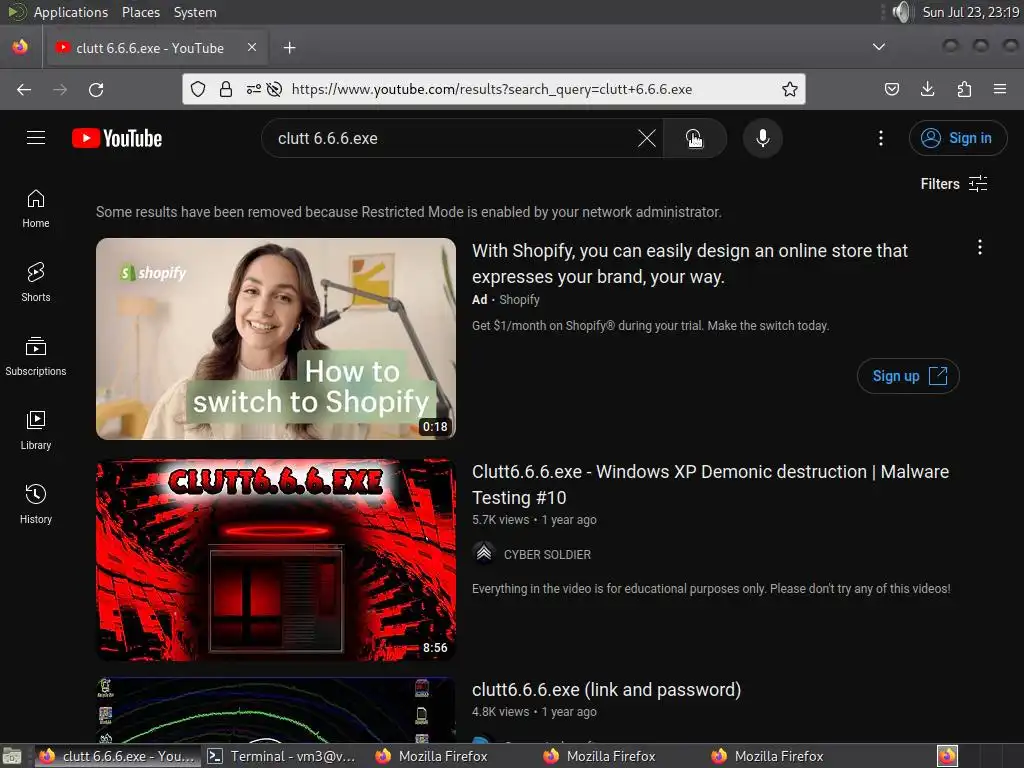Viewport: 1024px width, 768px height.
Task: Click "Everything in the video is for educational" description
Action: tap(711, 588)
